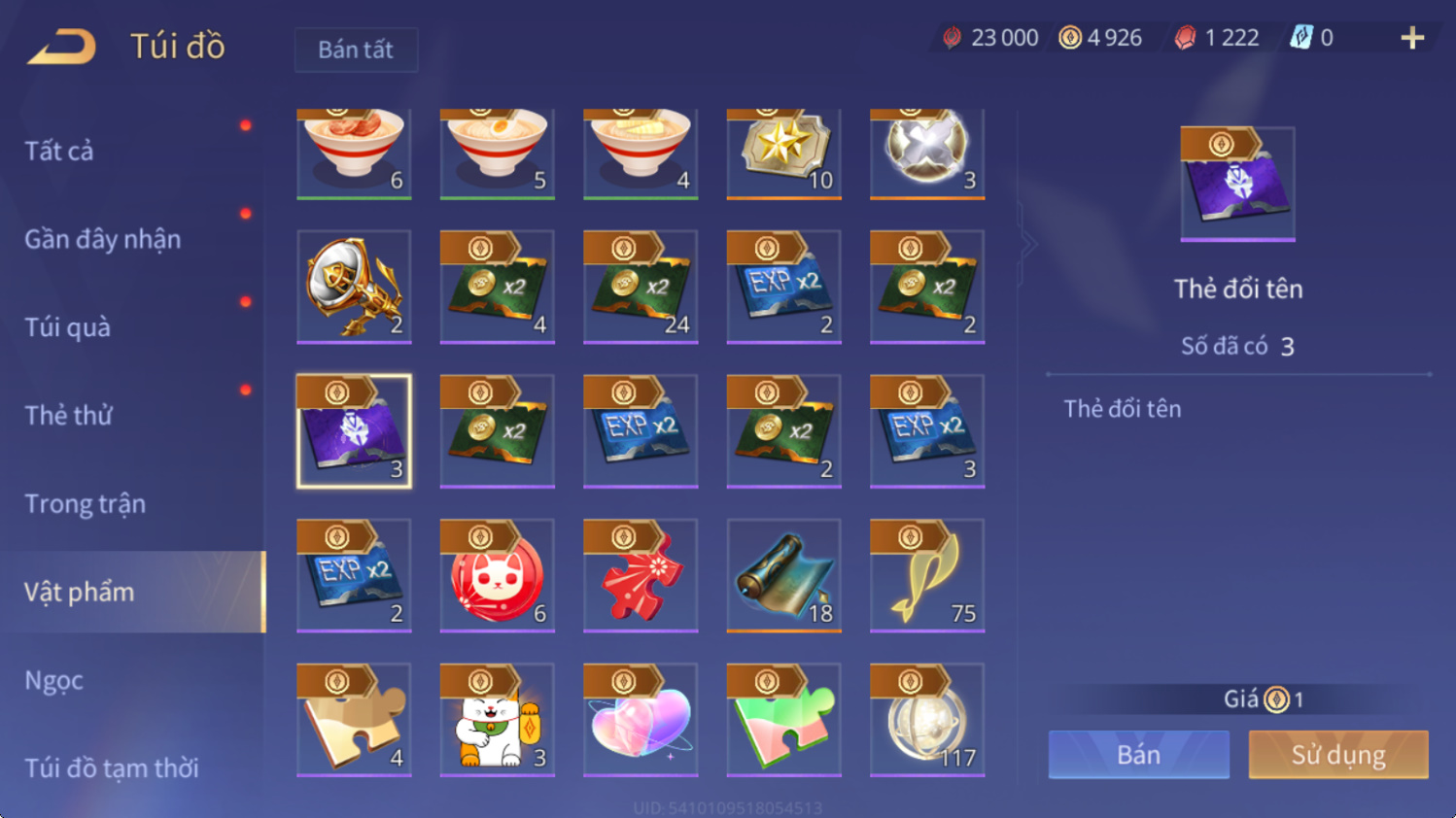Select the gold star badge item
This screenshot has width=1456, height=818.
[783, 154]
